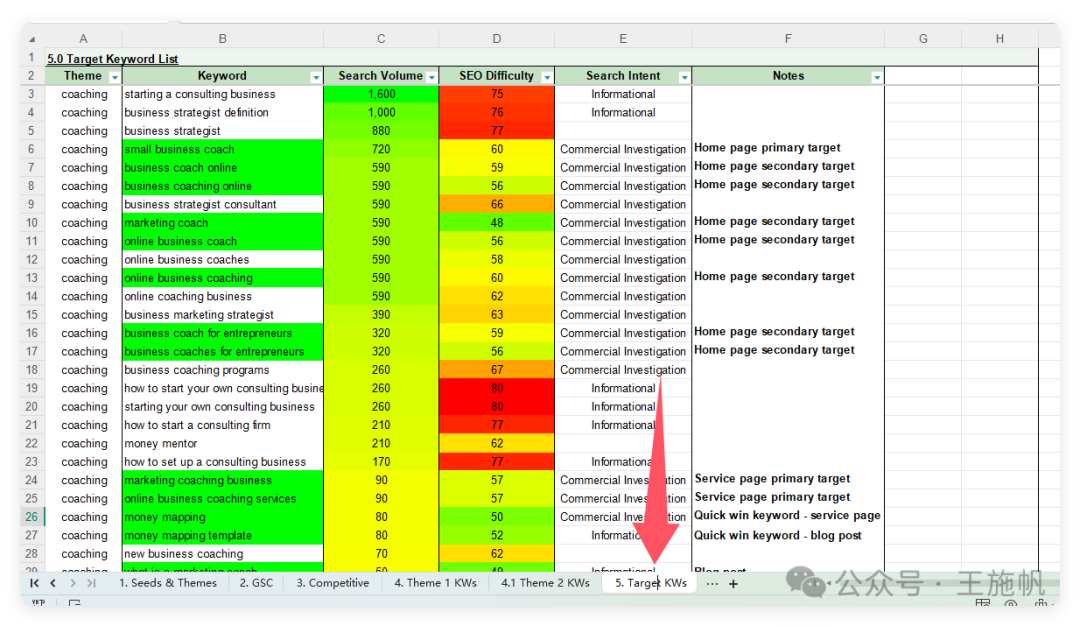Switch to 3. Competitive sheet tab
This screenshot has height=626, width=1080.
pos(333,583)
